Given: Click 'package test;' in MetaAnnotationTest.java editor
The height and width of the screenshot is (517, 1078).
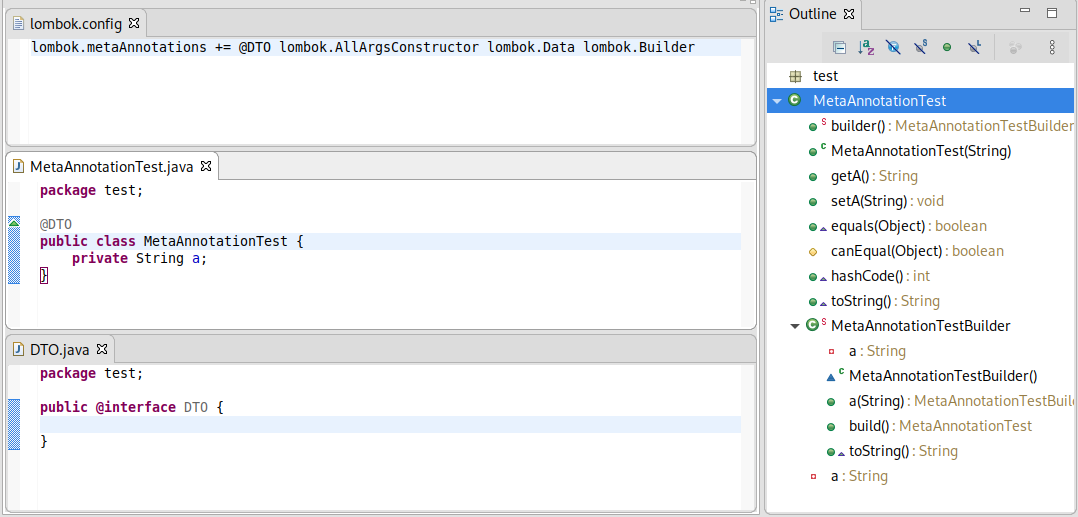Looking at the screenshot, I should point(91,190).
